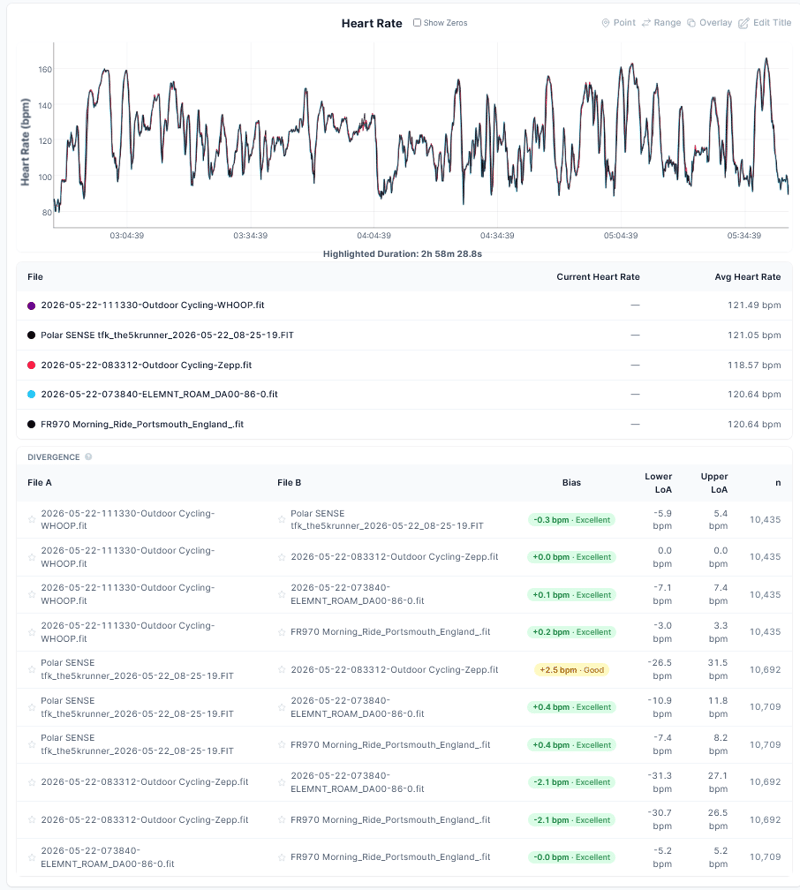
Task: Select the Polar SENSE file row
Action: coord(404,335)
